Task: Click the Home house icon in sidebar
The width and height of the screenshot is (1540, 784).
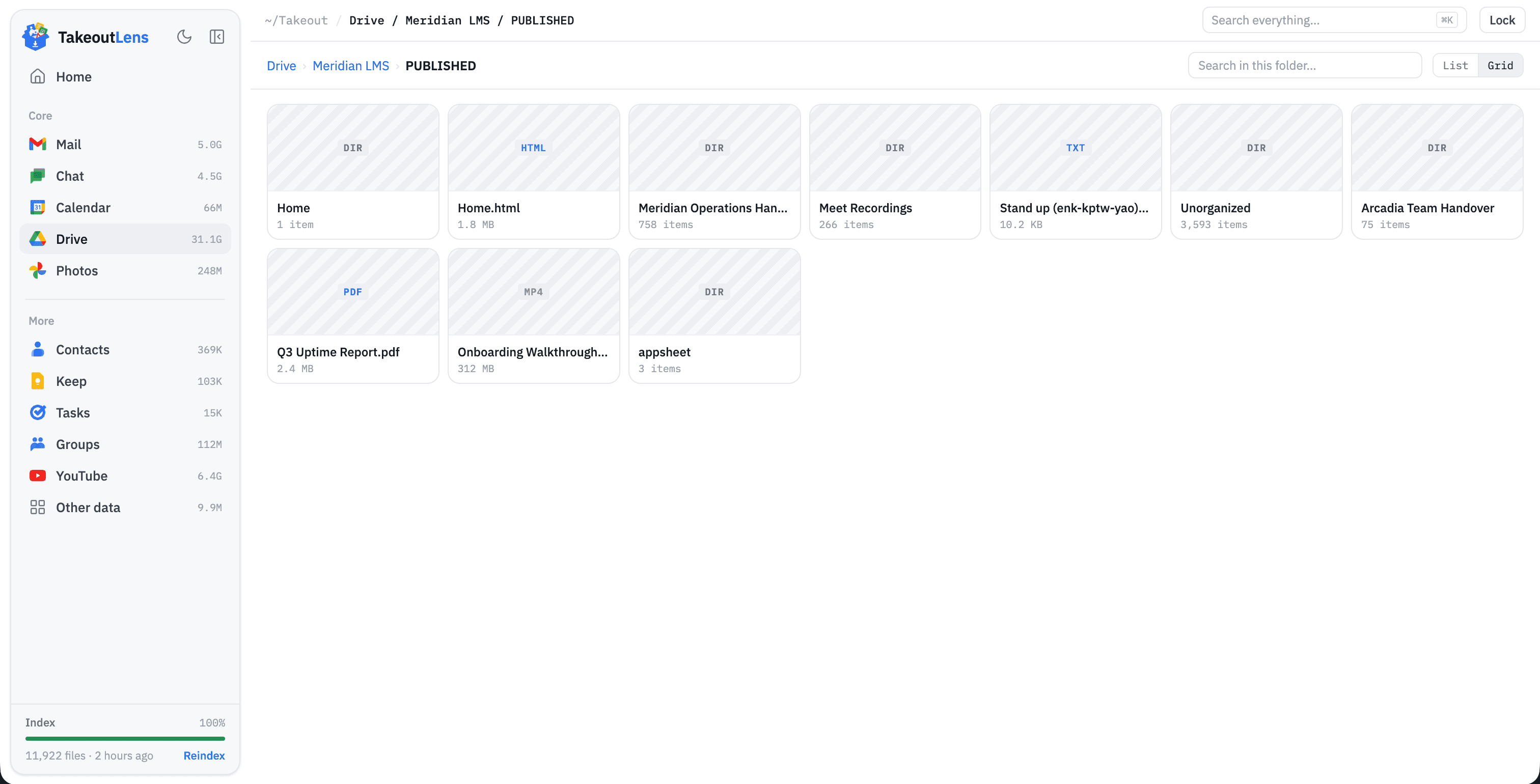Action: [x=38, y=76]
